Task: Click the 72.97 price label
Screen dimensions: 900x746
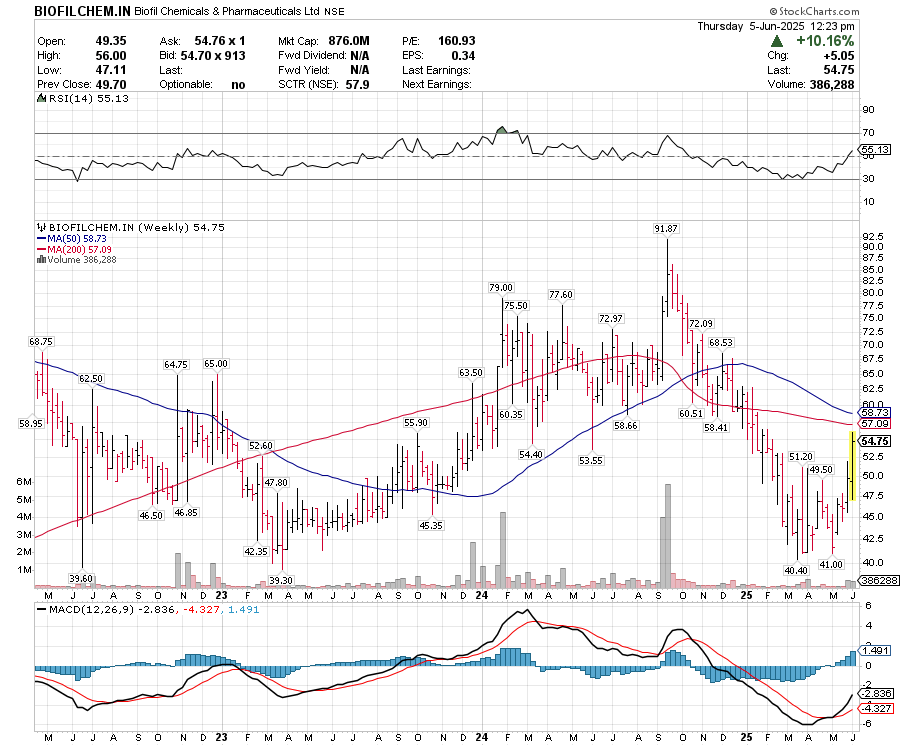Action: click(611, 318)
